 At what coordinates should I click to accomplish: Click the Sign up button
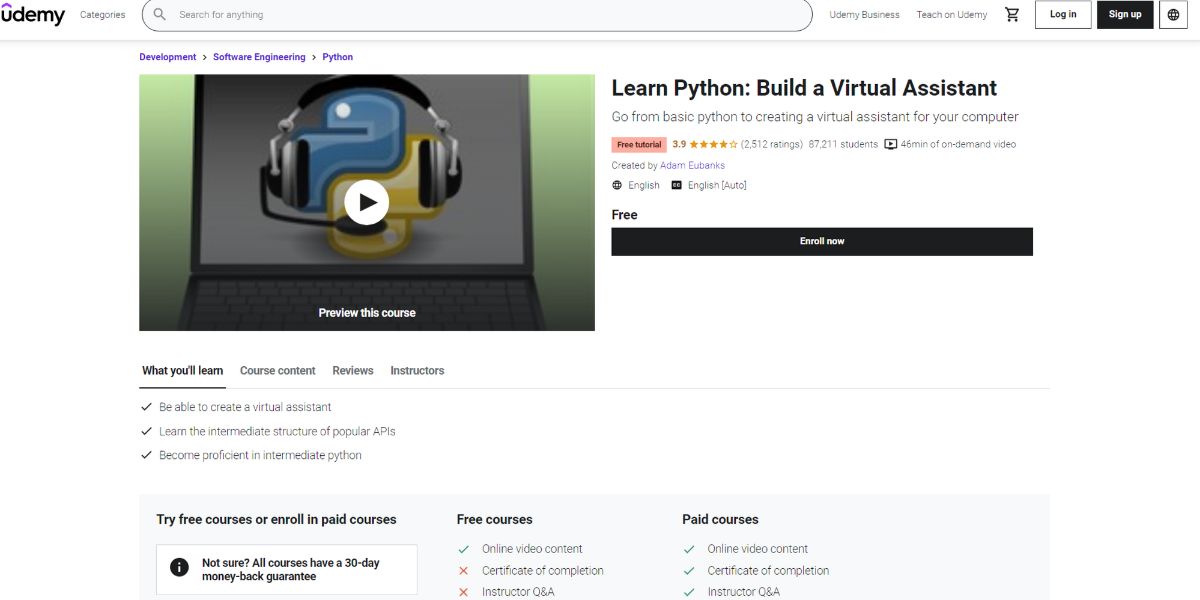coord(1125,14)
